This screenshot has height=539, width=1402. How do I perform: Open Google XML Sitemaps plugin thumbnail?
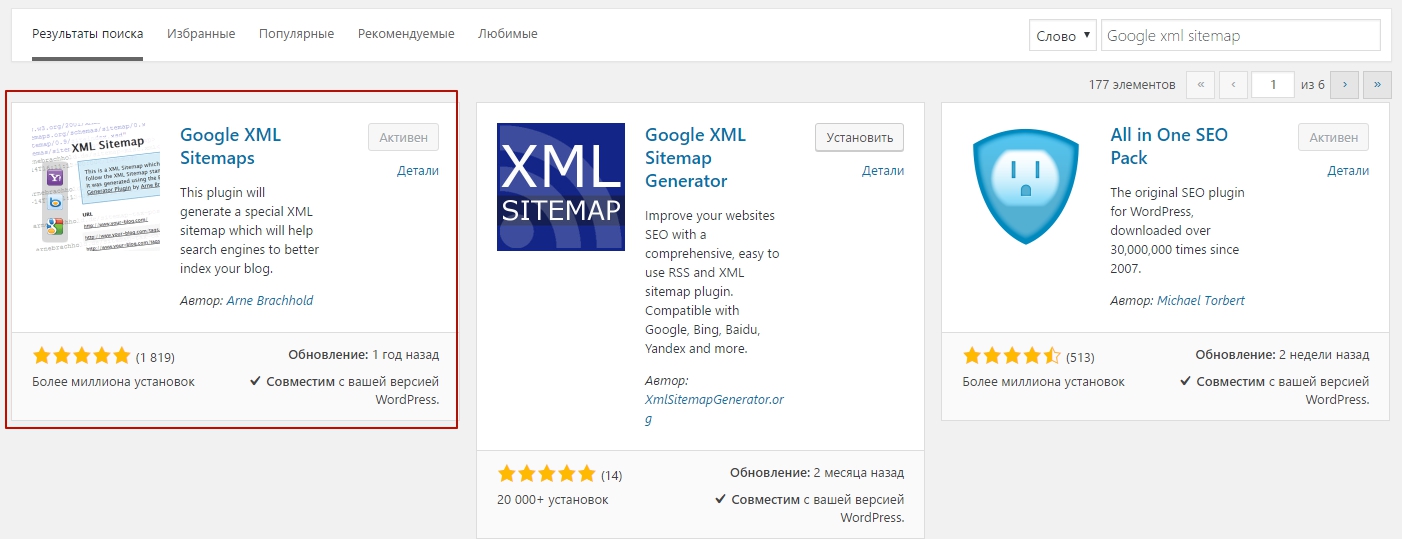[x=96, y=187]
